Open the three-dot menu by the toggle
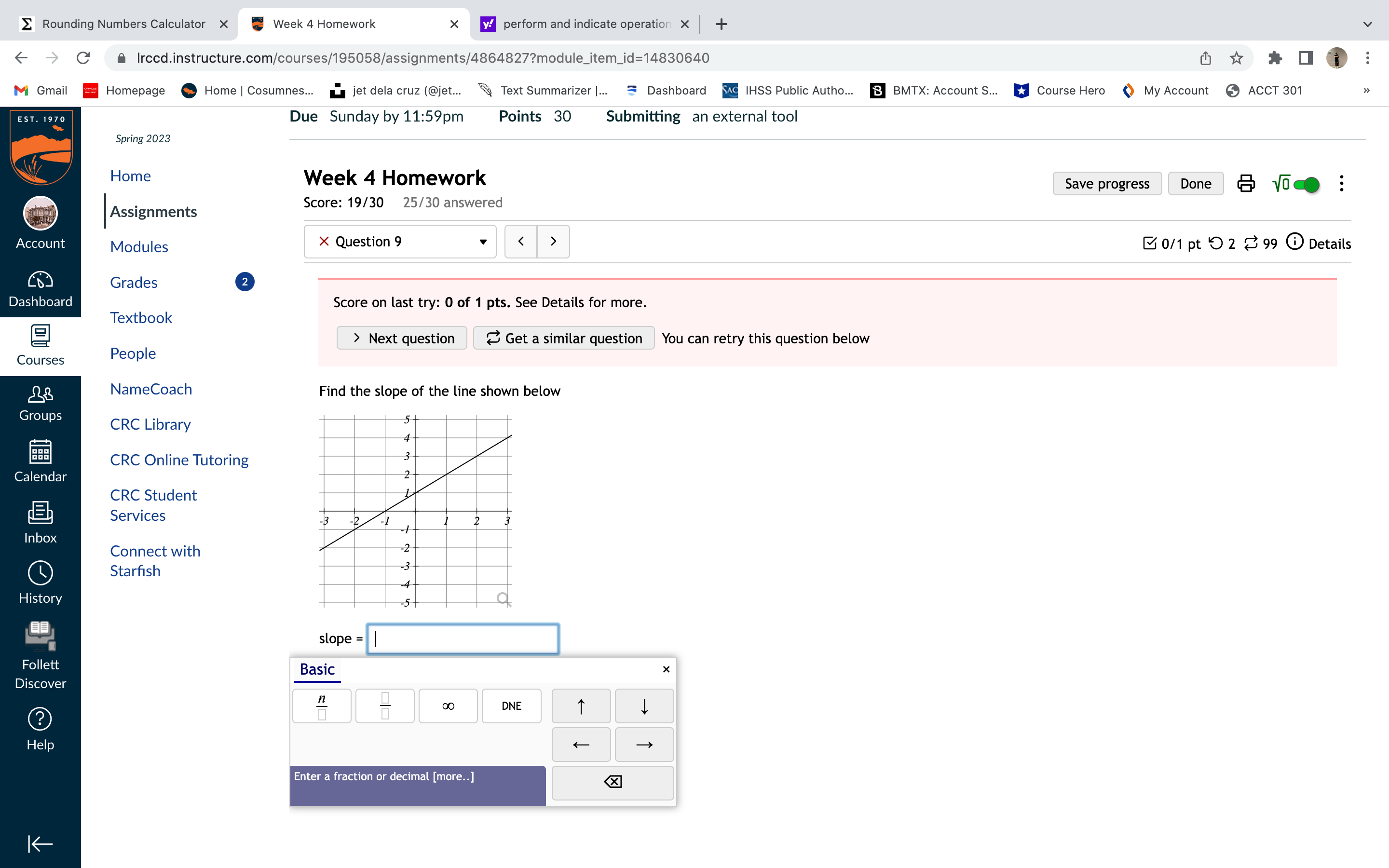1389x868 pixels. [x=1341, y=184]
